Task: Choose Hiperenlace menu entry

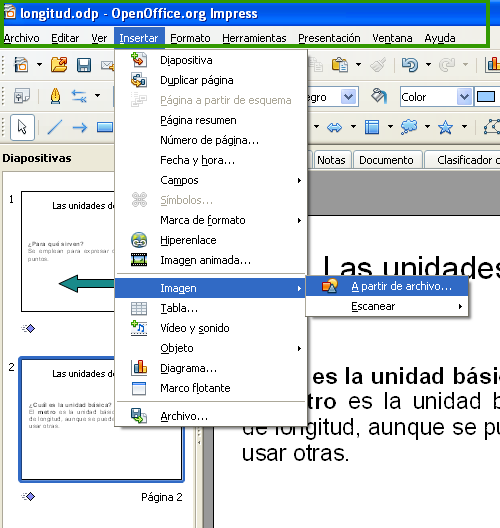Action: coord(211,240)
